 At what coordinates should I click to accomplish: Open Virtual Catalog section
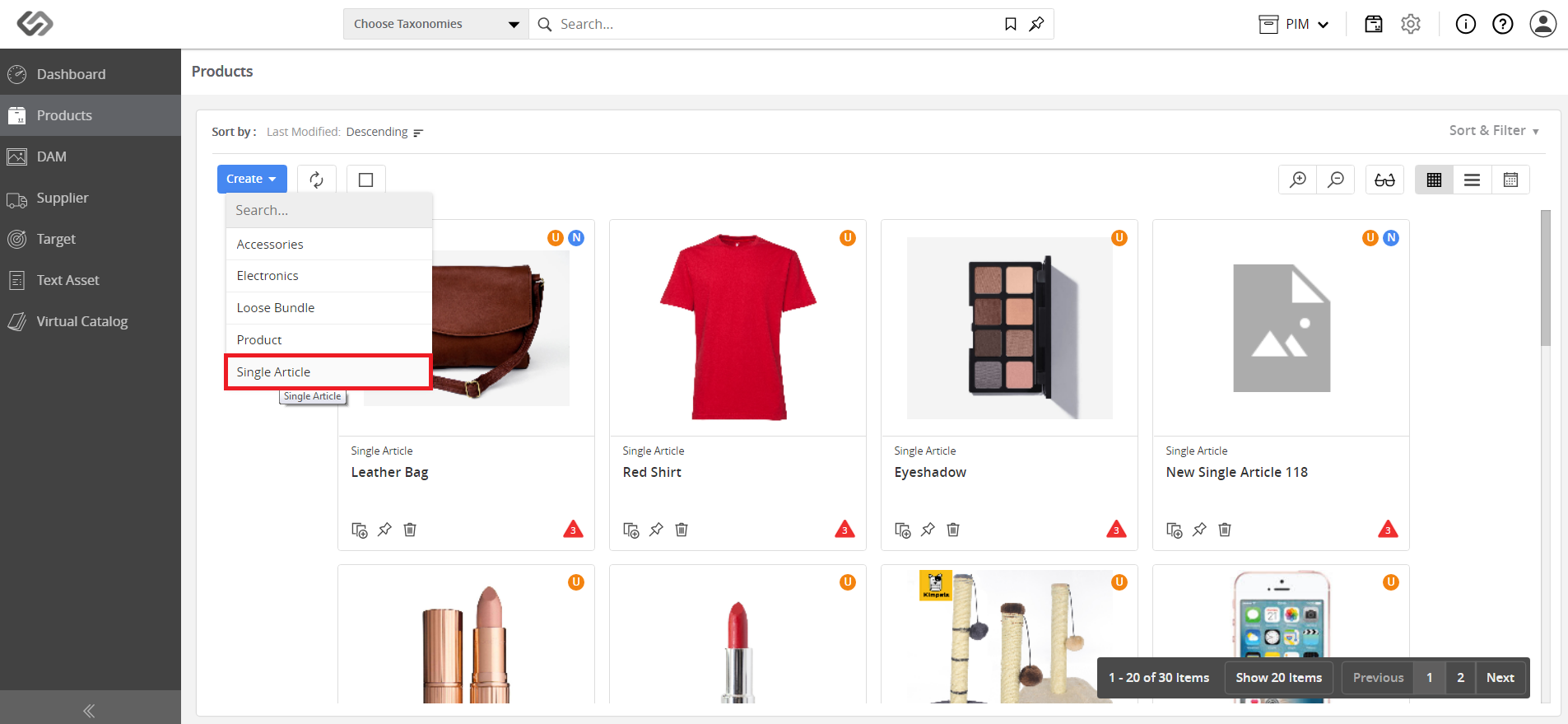coord(91,321)
